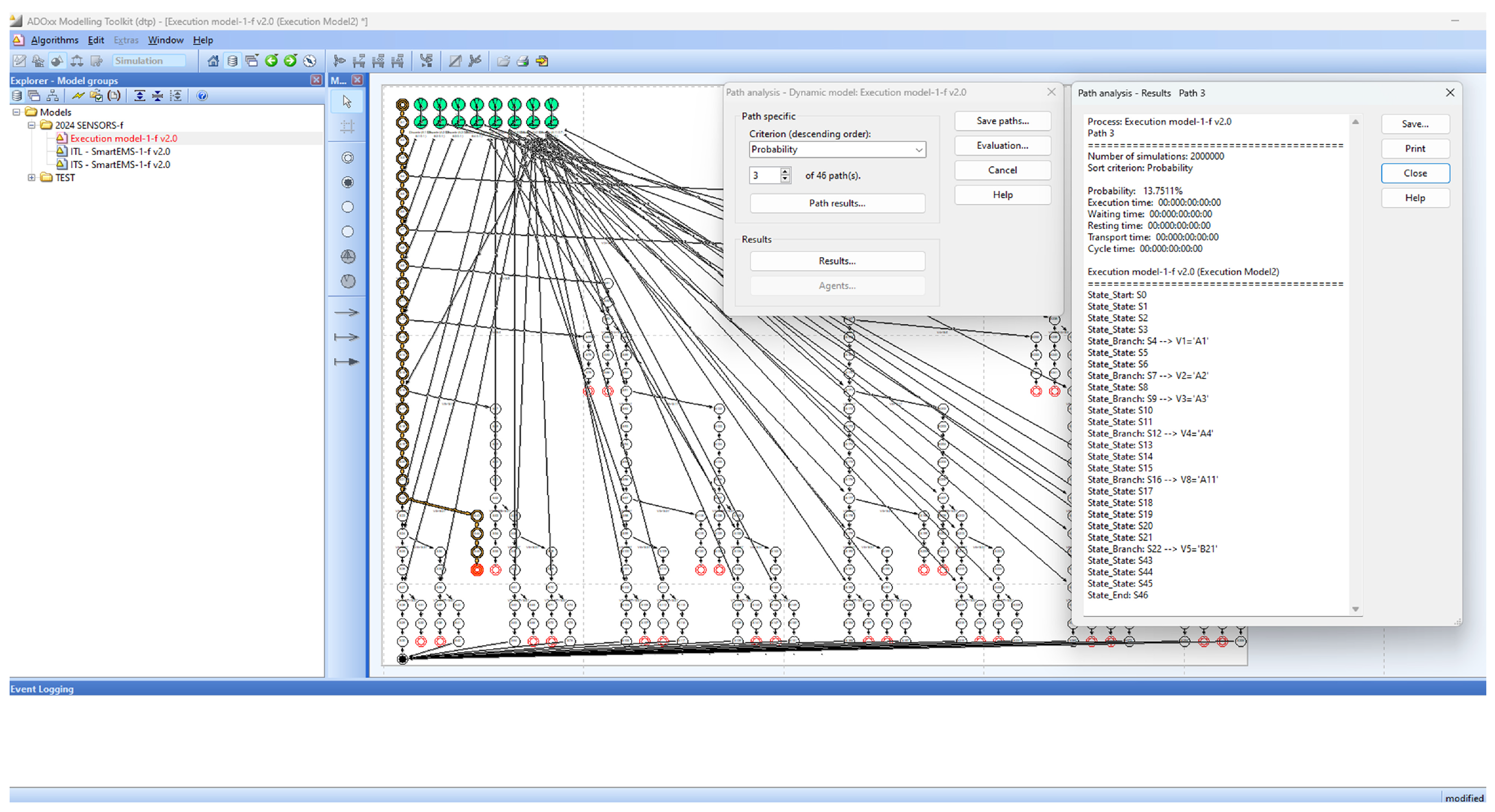Click the blue help icon in Explorer toolbar
Screen dimensions: 1495x812
(x=202, y=96)
